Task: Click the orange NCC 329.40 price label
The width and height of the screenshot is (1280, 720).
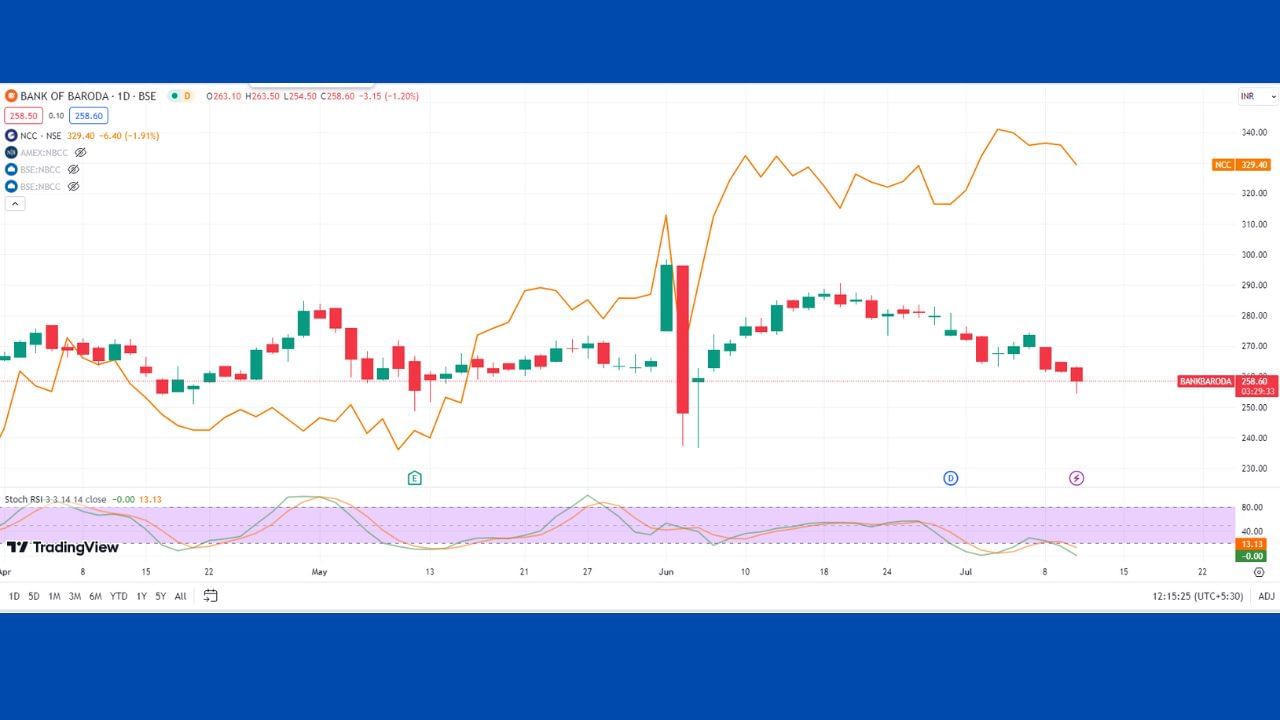Action: click(x=1241, y=164)
